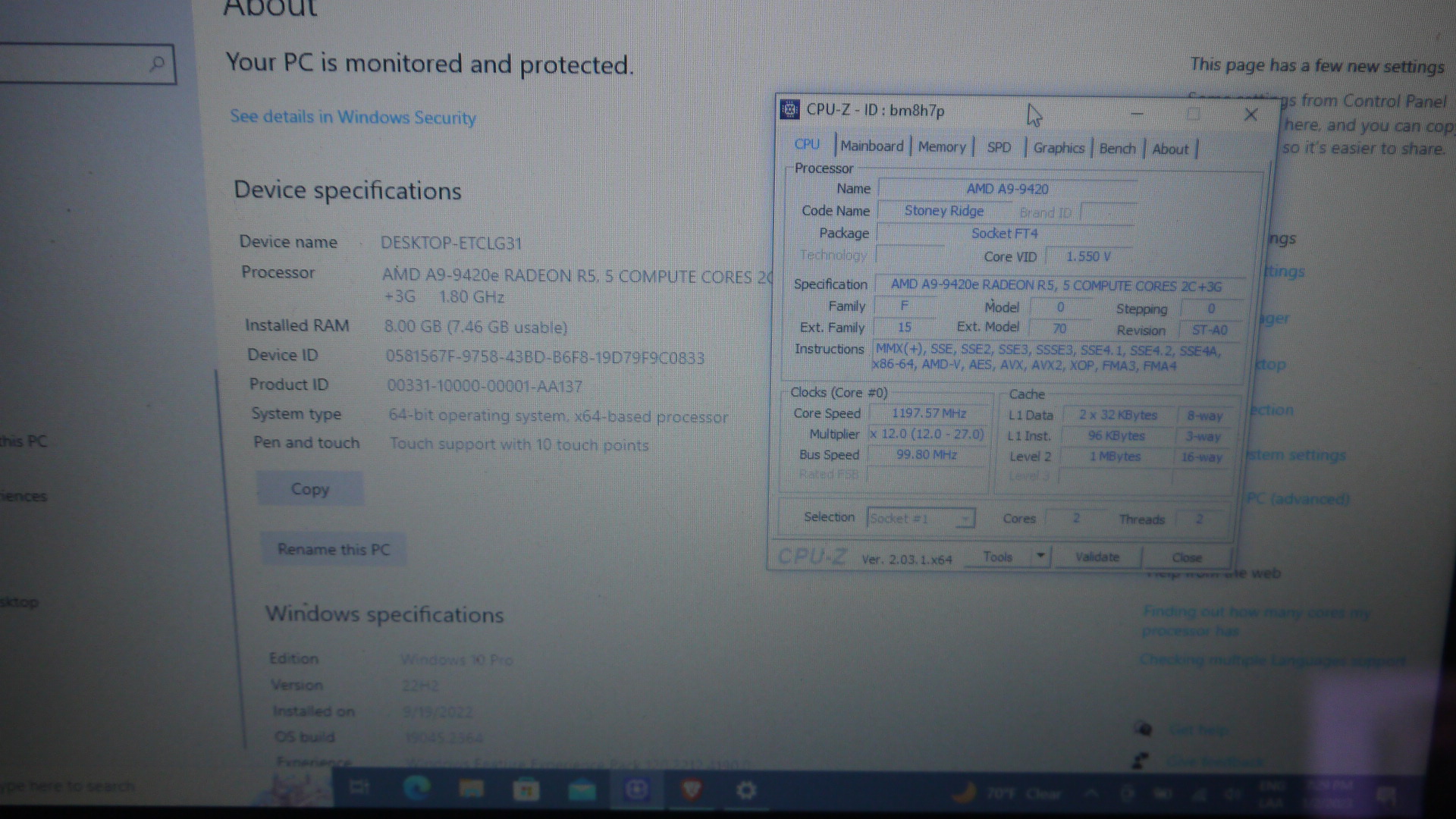Viewport: 1456px width, 819px height.
Task: Click the 96 KBytes L1 Inst. value
Action: [1116, 435]
